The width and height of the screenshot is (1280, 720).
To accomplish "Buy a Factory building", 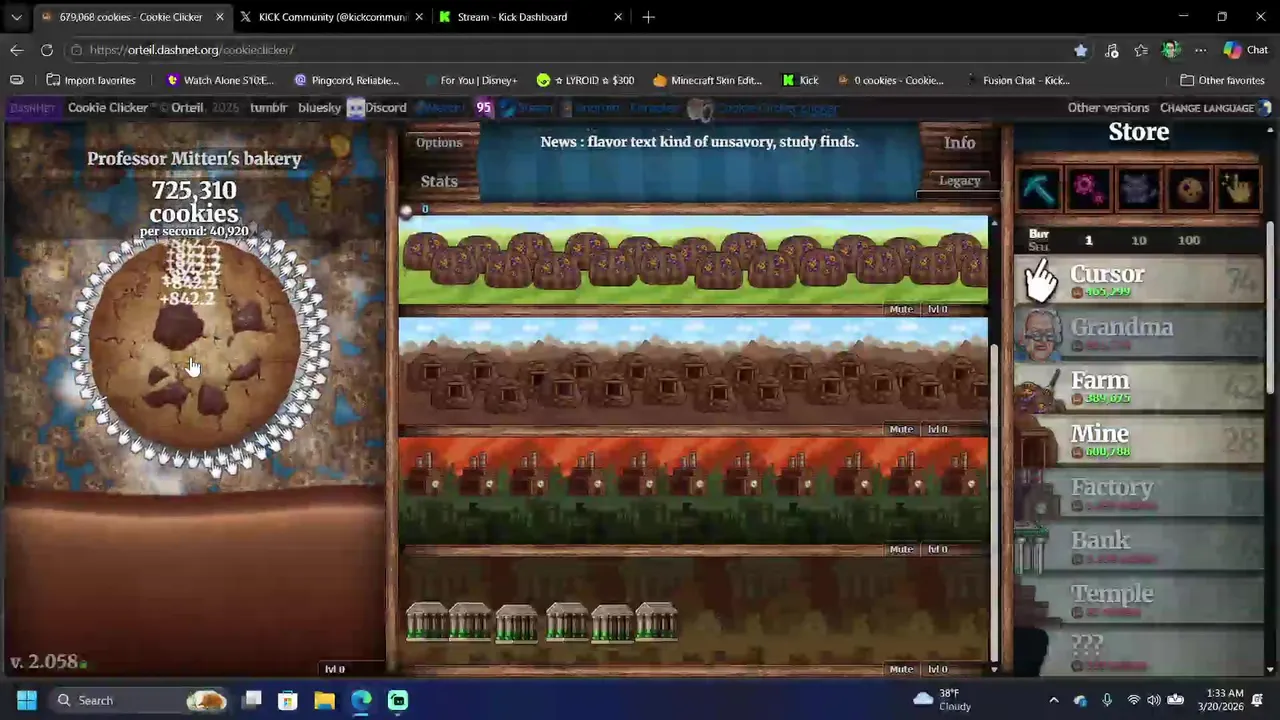I will 1139,493.
